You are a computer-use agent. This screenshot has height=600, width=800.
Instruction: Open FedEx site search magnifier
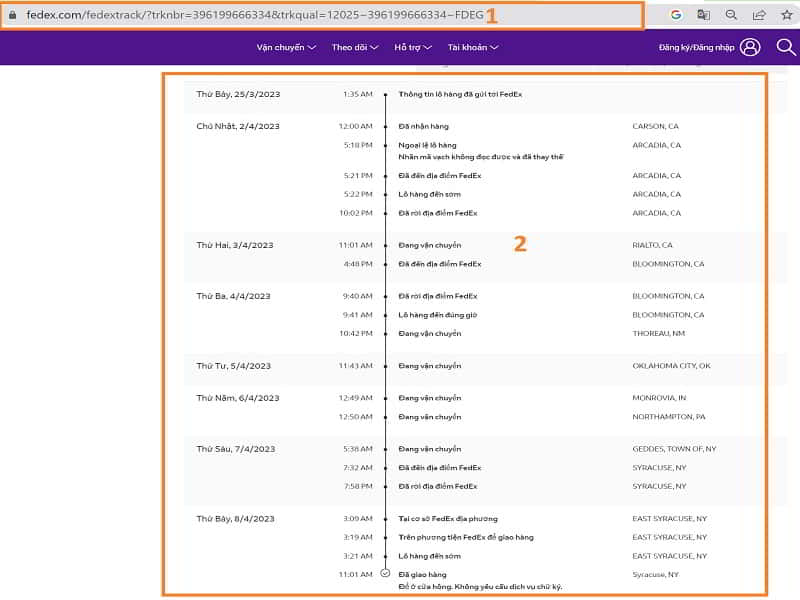(x=786, y=47)
